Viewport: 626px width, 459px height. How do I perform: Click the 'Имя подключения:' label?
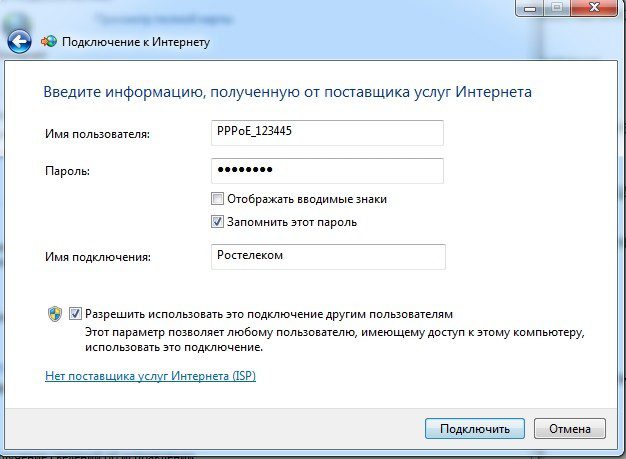point(98,257)
